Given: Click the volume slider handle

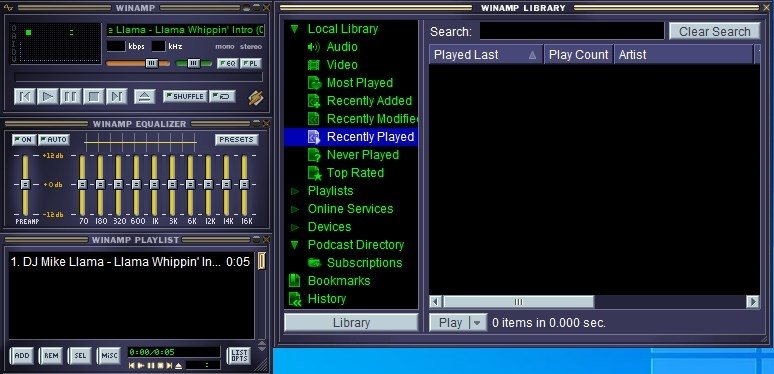Looking at the screenshot, I should [x=152, y=63].
